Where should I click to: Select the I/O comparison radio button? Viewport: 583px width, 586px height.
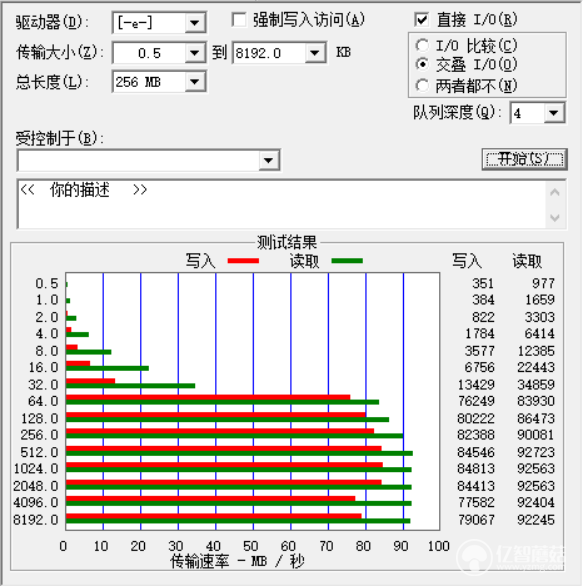422,45
